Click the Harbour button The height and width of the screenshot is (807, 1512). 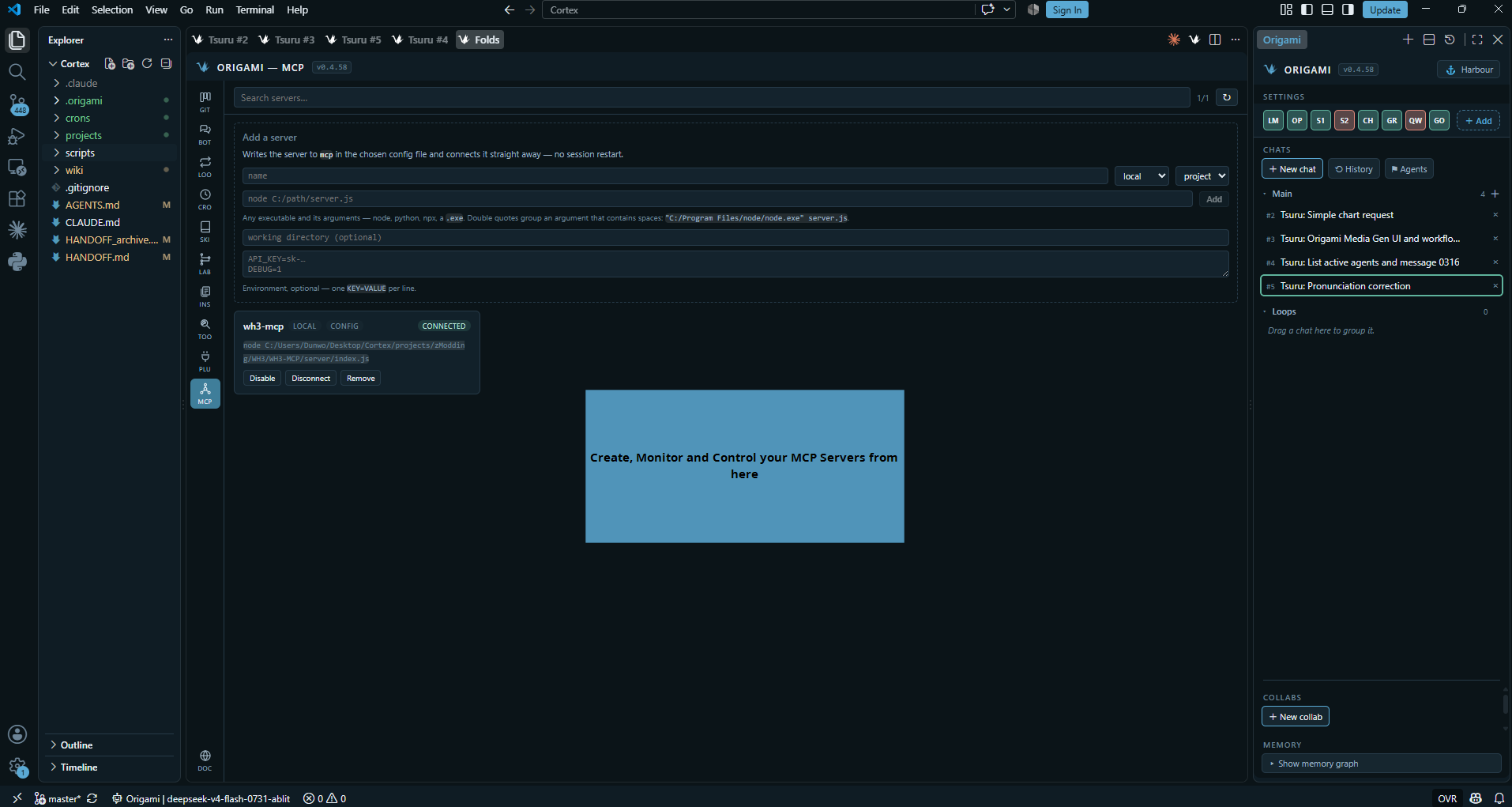tap(1469, 70)
